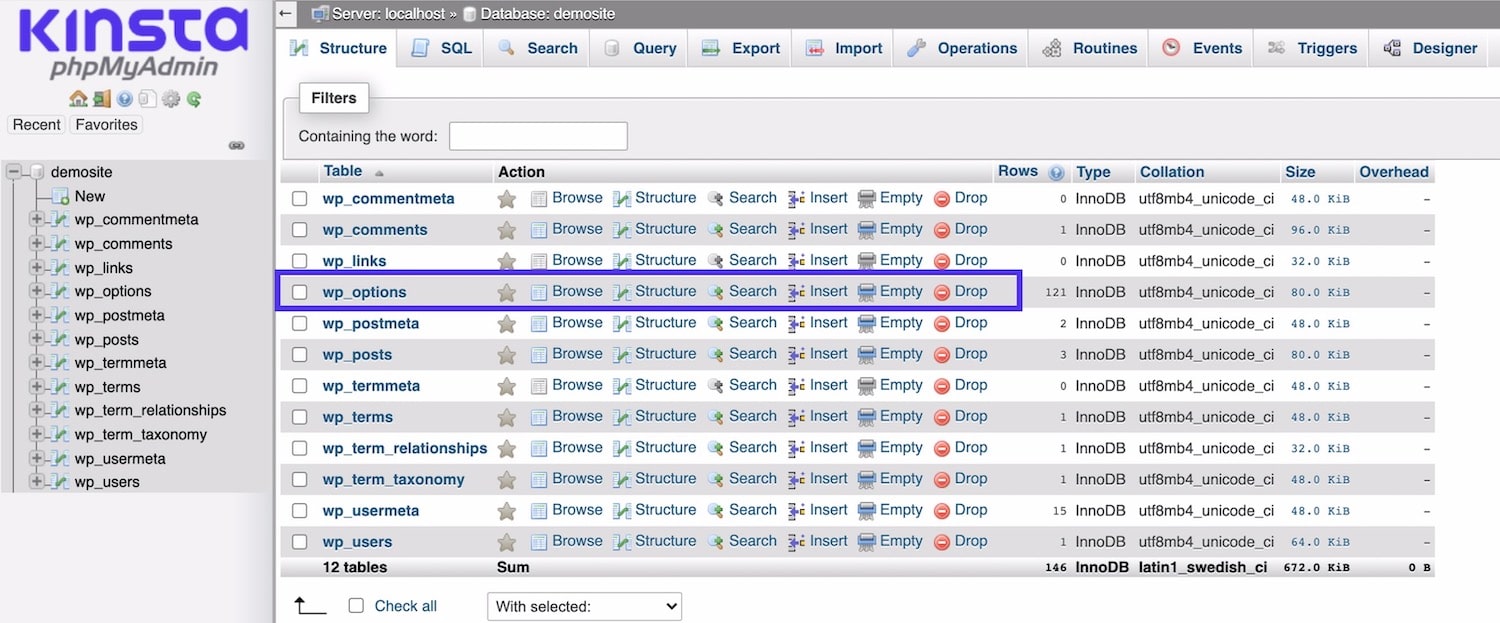Enable the Check all checkbox
Viewport: 1500px width, 623px height.
356,605
